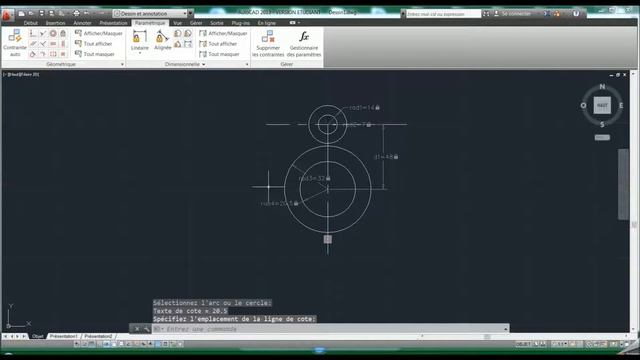
Task: Click the open file icon in quick access toolbar
Action: click(31, 13)
